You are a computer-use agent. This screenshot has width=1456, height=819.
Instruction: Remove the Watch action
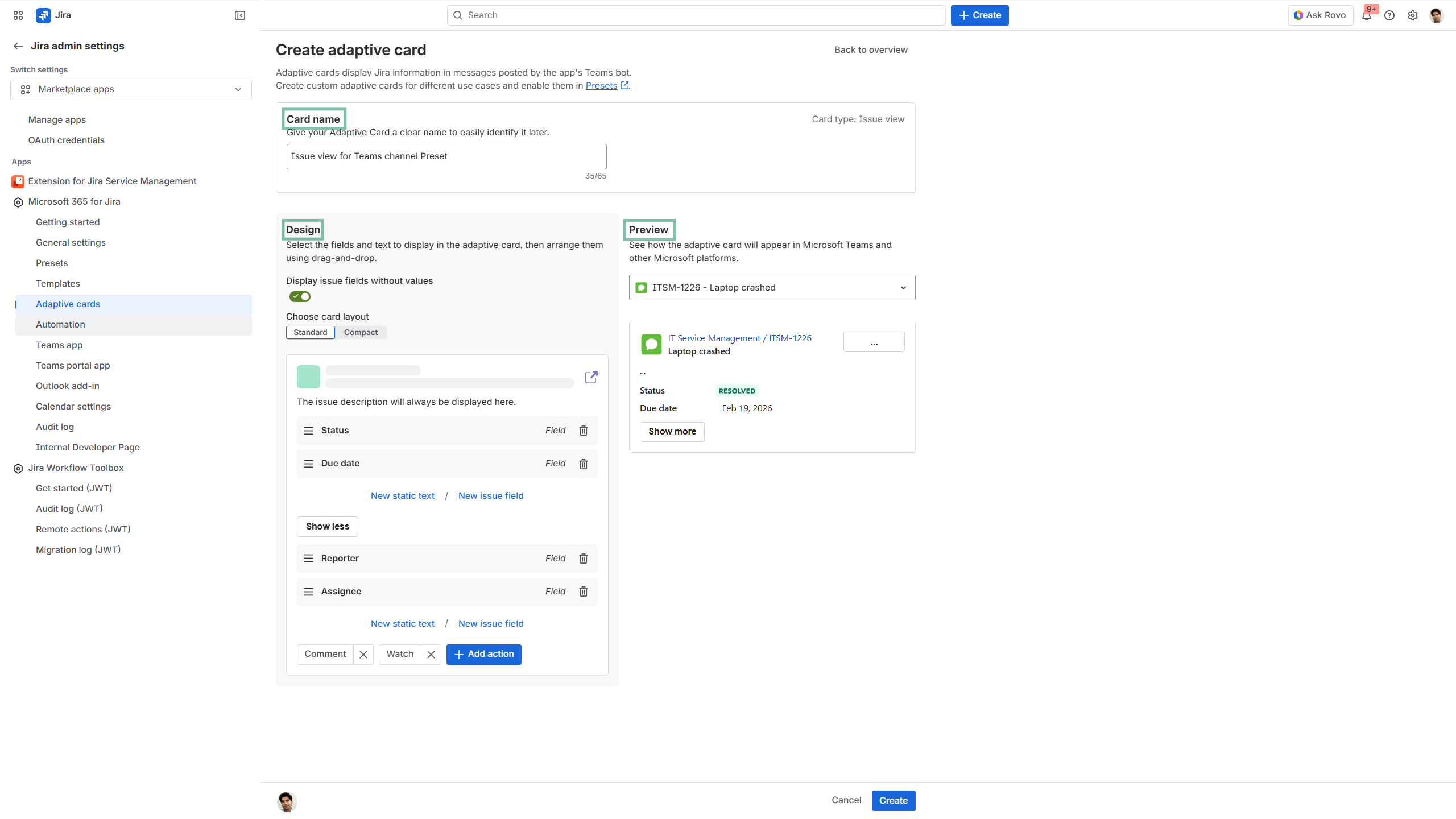click(x=431, y=655)
